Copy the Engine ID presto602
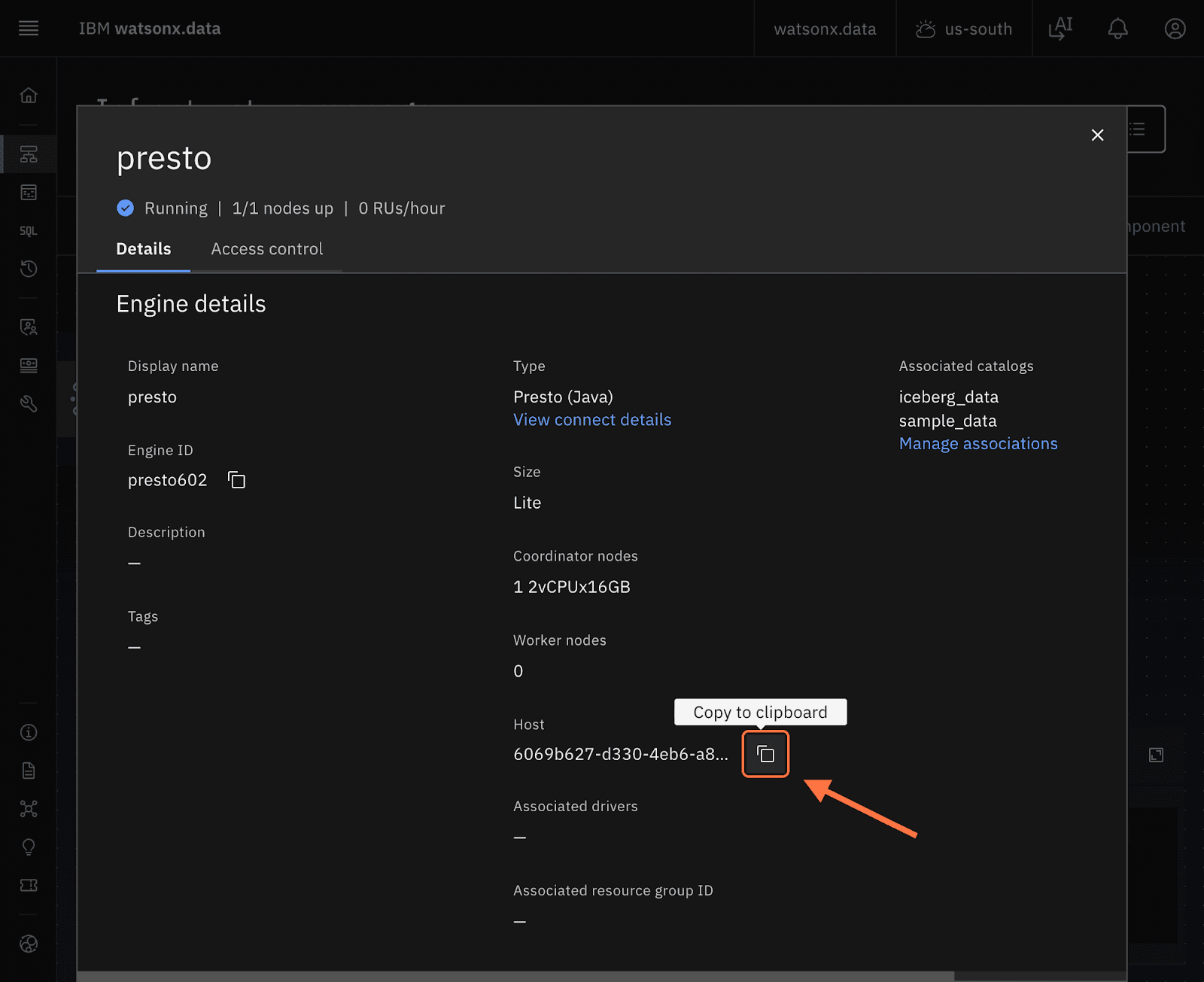 point(237,480)
